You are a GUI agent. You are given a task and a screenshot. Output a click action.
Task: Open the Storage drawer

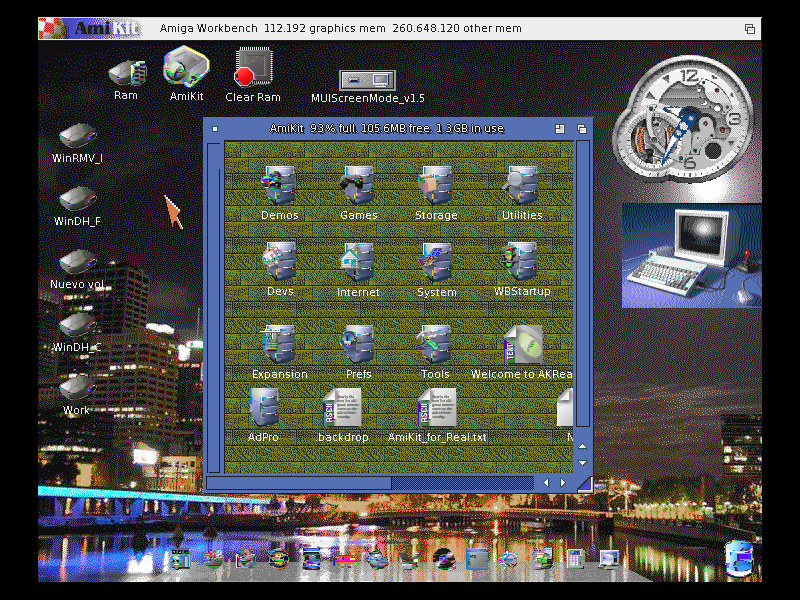436,186
